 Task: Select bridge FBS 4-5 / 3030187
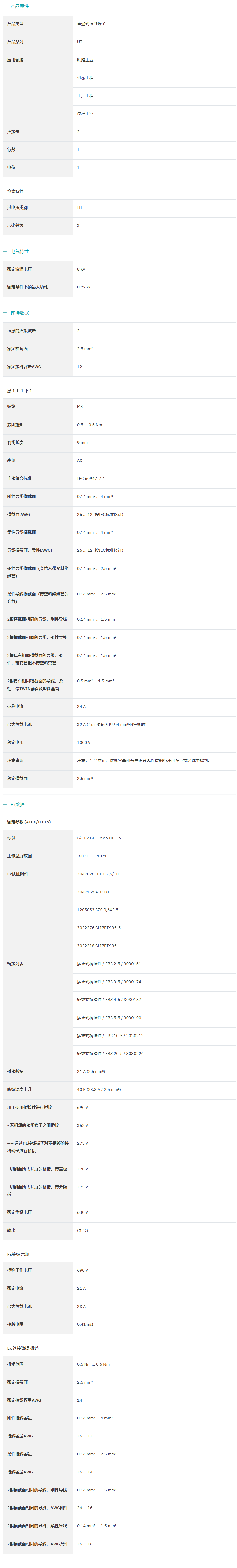click(x=109, y=999)
